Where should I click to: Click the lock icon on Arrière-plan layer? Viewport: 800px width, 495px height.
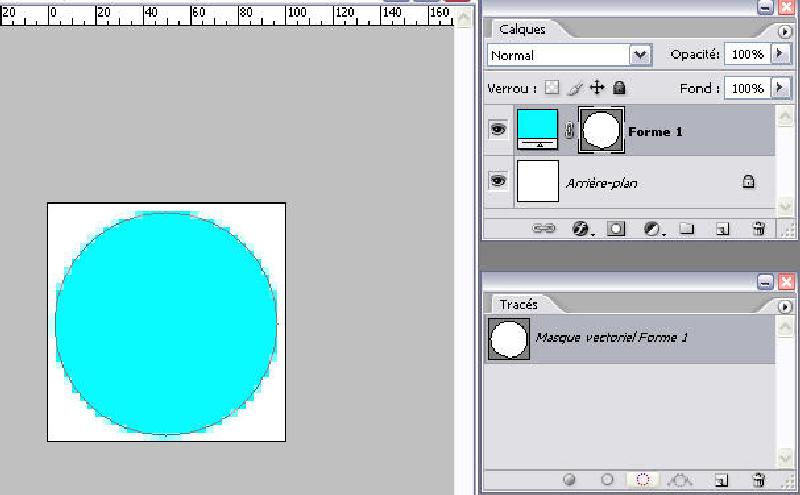point(748,181)
